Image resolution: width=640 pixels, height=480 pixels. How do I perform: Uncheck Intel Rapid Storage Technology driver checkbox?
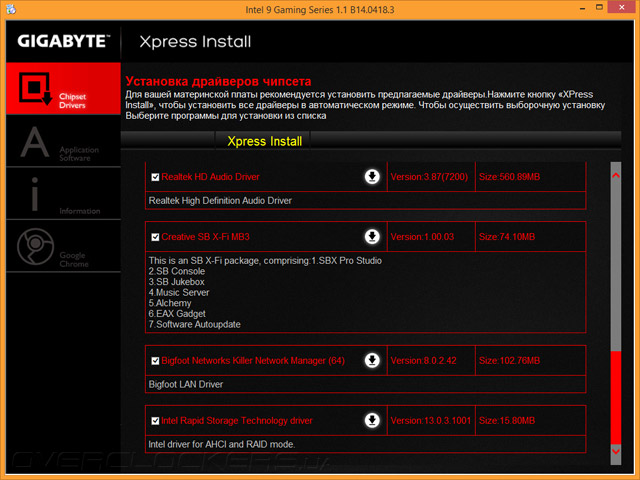[155, 421]
